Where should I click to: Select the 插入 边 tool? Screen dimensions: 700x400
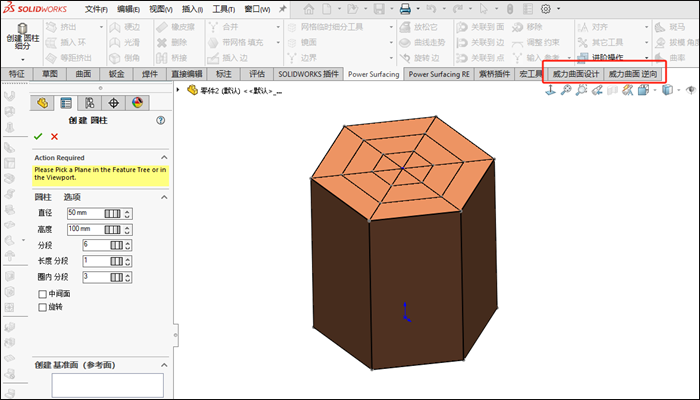click(x=228, y=58)
